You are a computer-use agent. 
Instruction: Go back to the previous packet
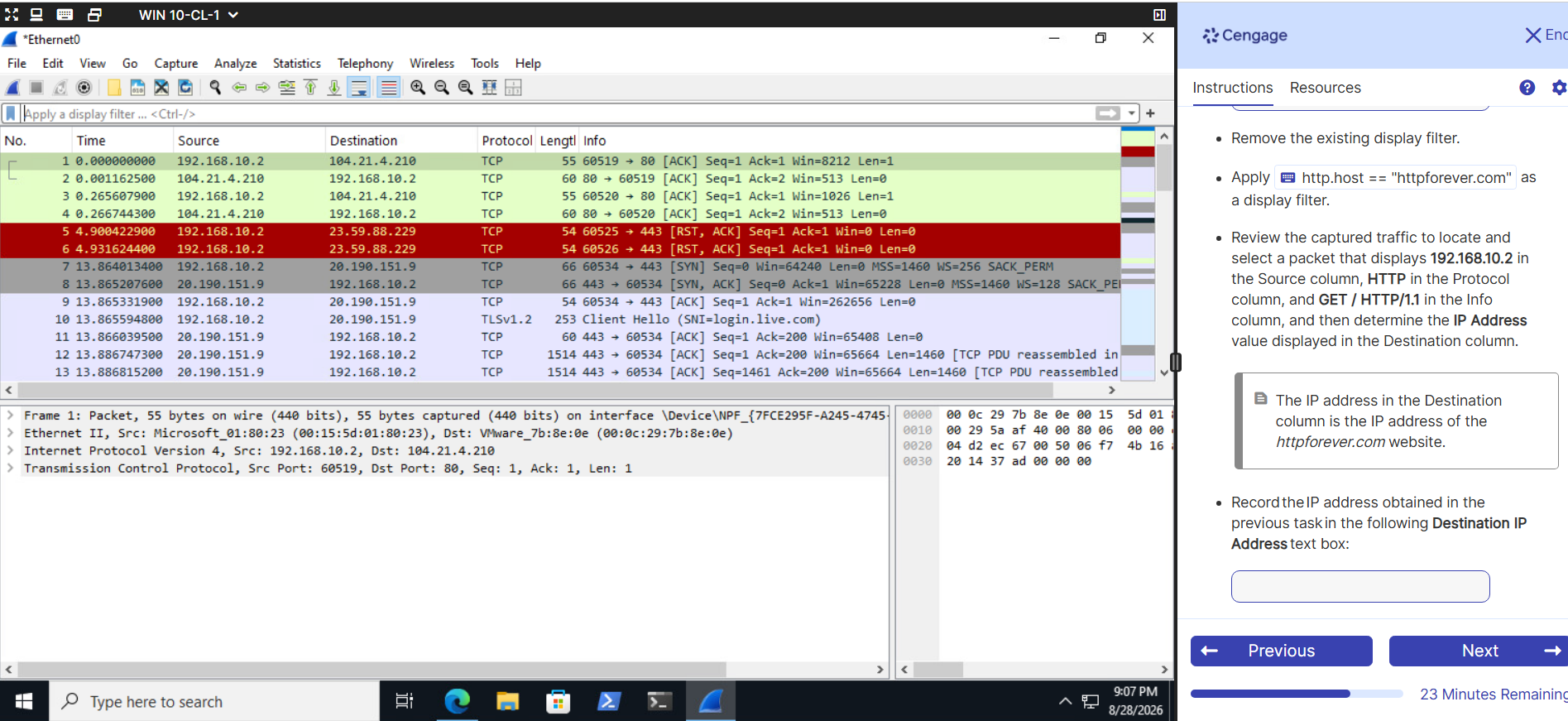240,88
